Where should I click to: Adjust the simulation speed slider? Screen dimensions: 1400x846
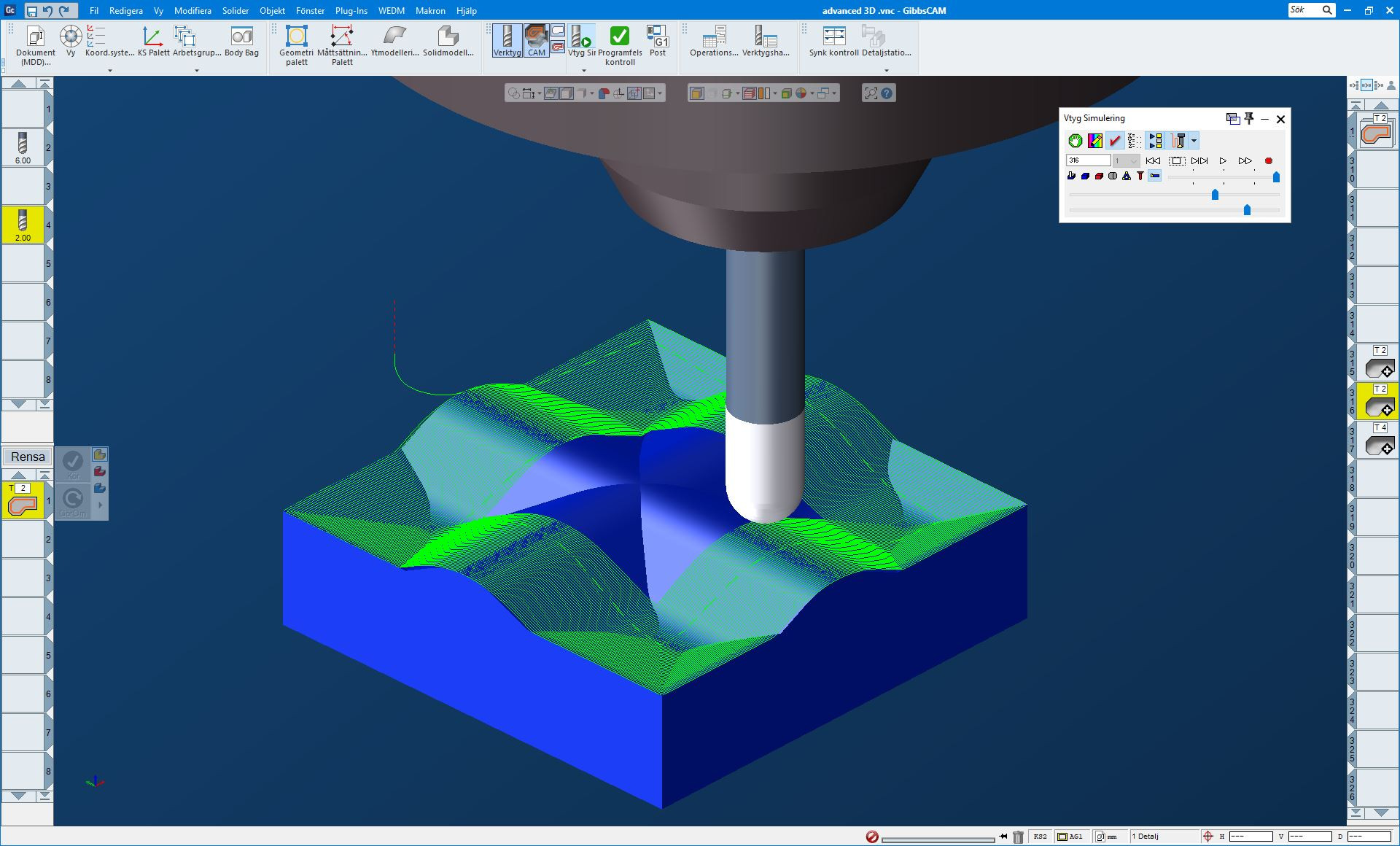[x=1276, y=177]
